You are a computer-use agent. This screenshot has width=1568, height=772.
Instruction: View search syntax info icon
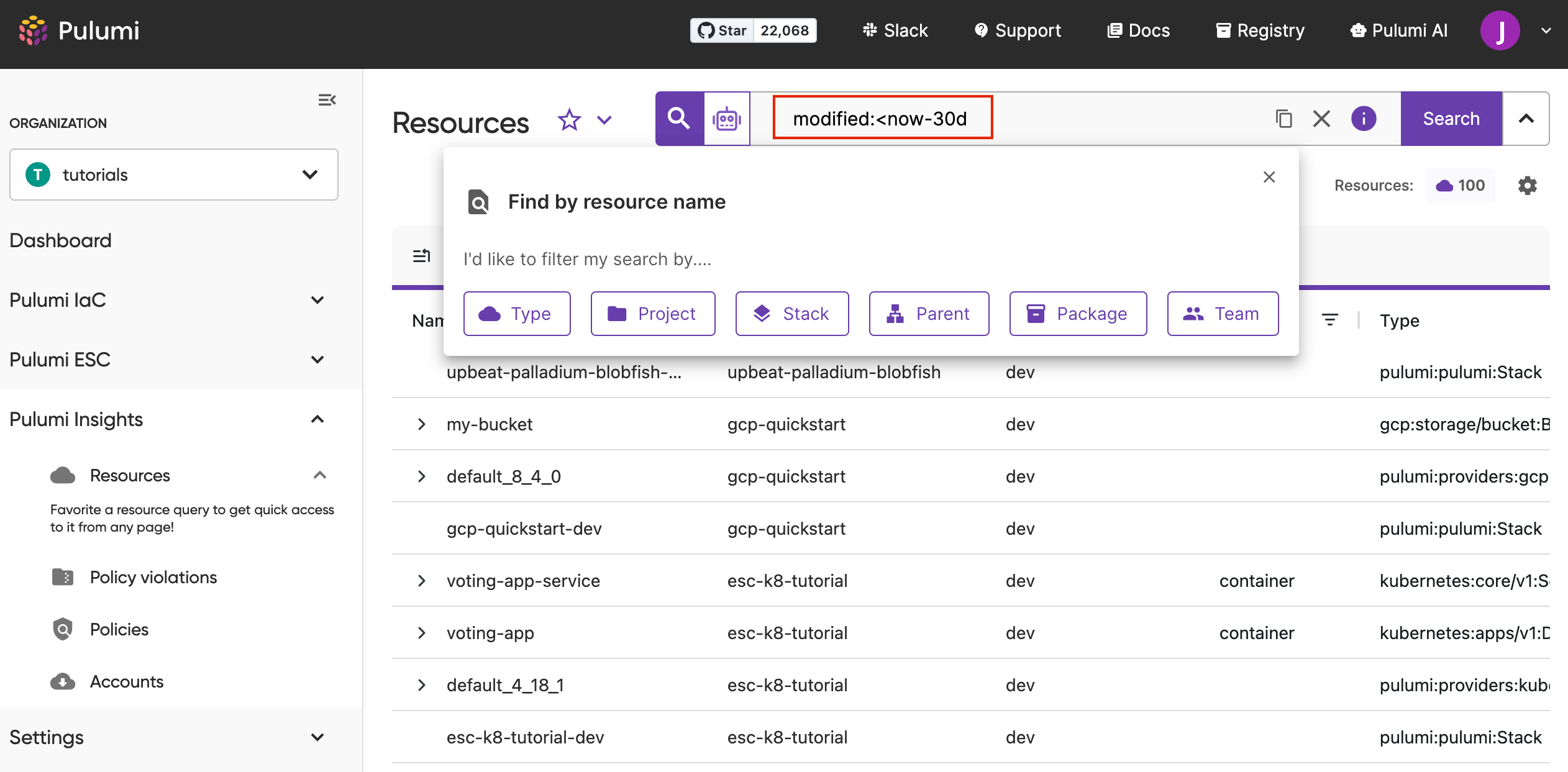tap(1363, 119)
